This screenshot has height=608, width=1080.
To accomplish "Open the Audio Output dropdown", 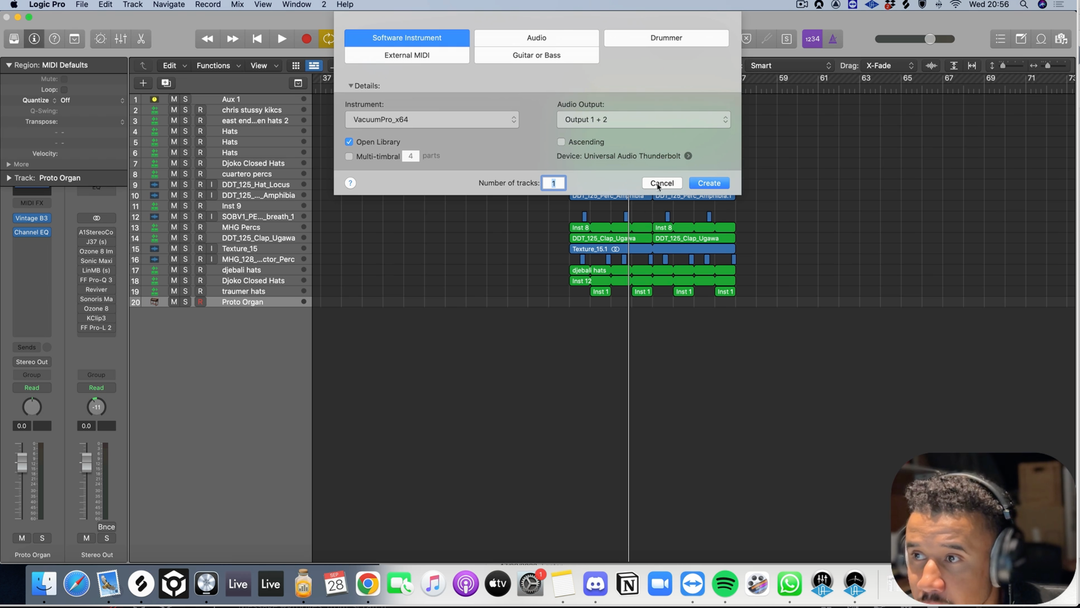I will click(x=643, y=120).
